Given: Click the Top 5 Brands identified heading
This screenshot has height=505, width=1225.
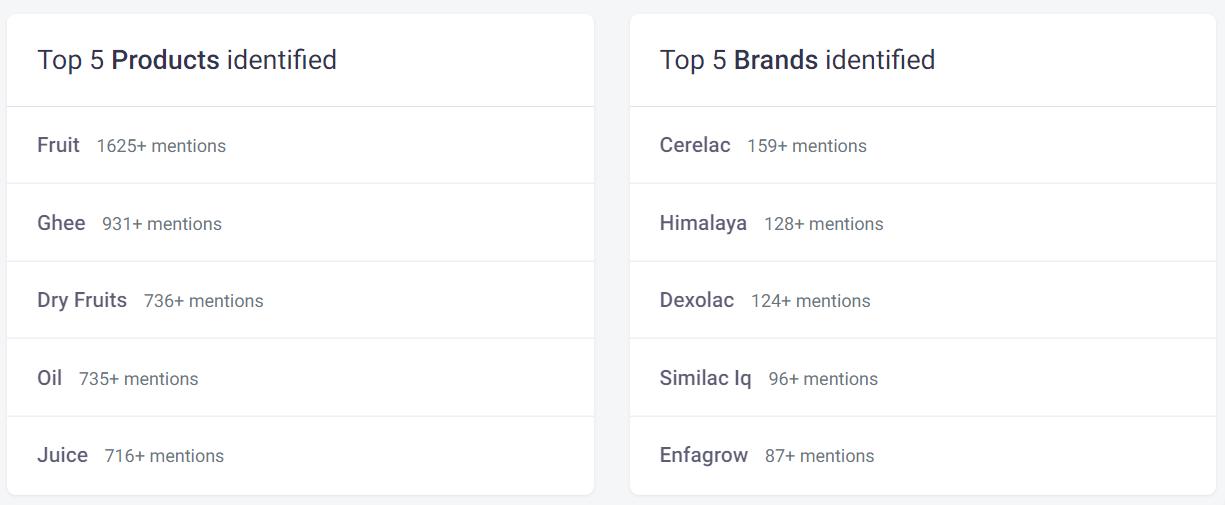Looking at the screenshot, I should point(797,60).
